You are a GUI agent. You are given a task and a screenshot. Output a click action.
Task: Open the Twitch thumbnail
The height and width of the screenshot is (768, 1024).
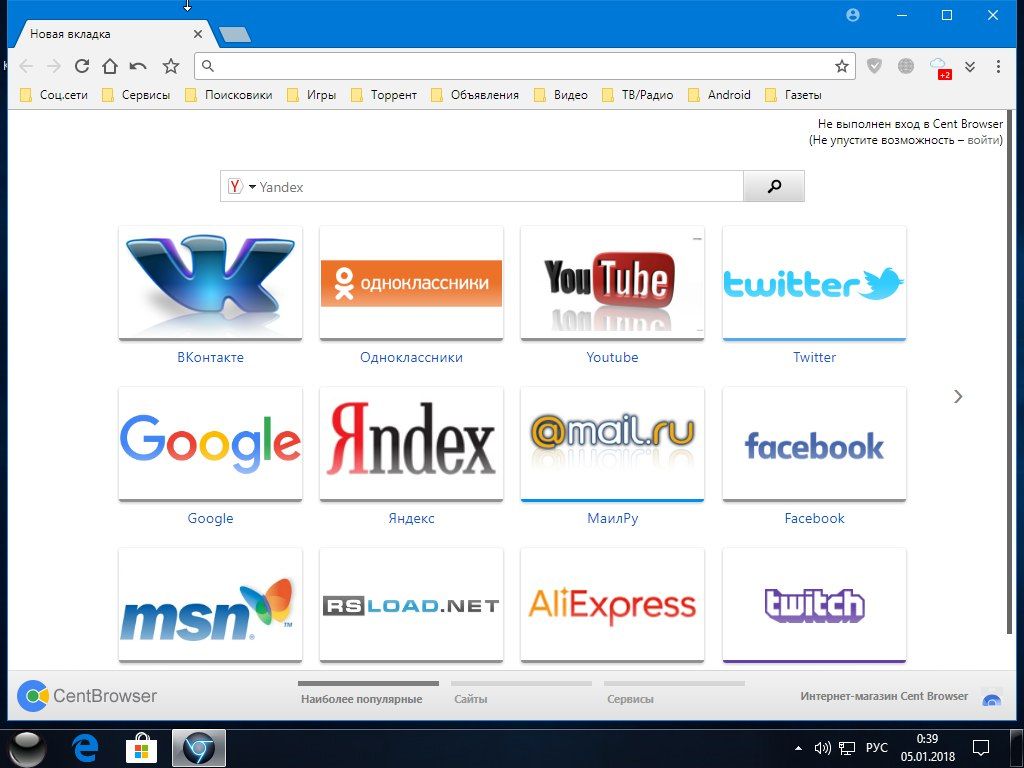tap(814, 605)
